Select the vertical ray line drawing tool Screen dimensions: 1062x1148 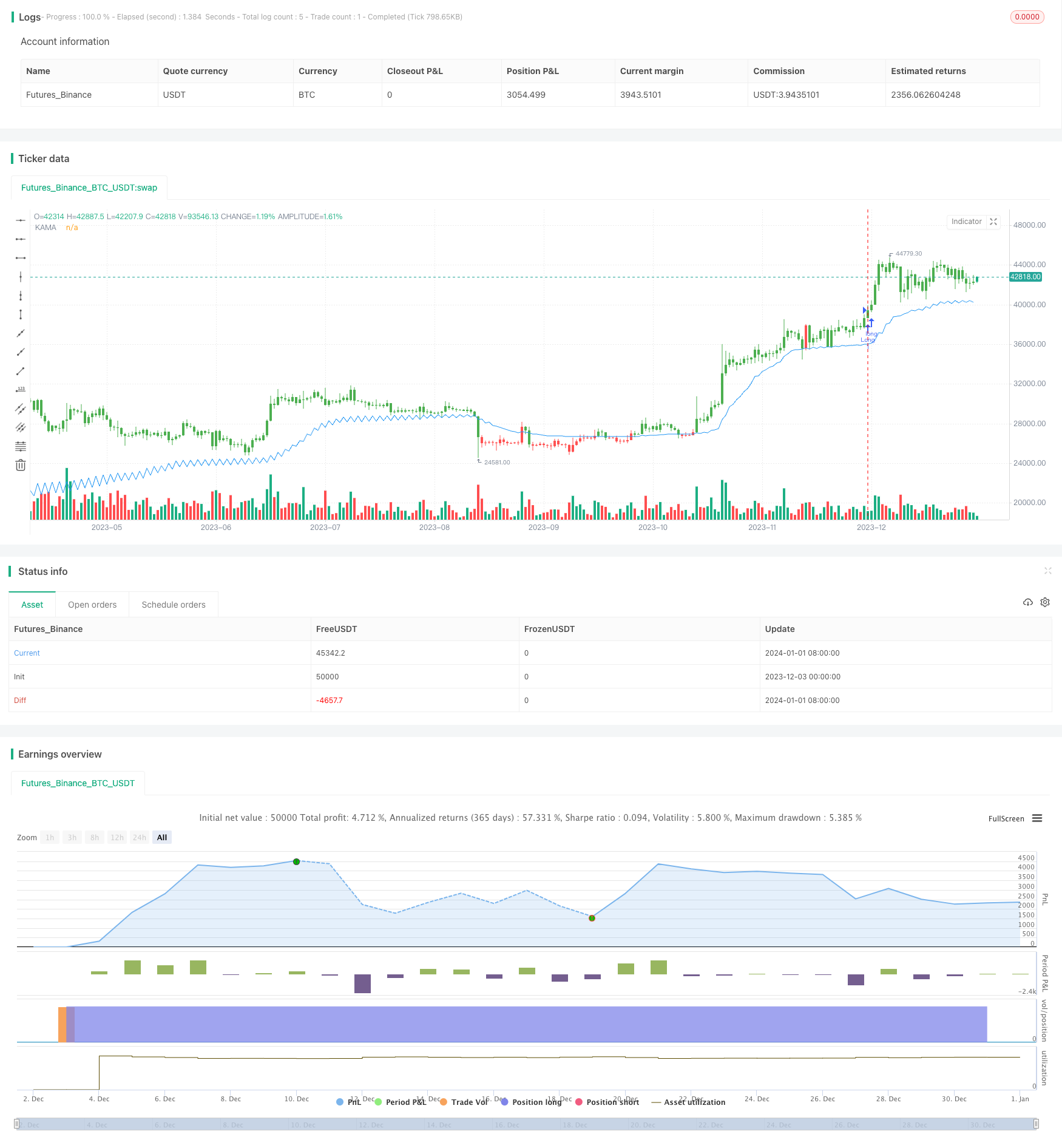21,296
